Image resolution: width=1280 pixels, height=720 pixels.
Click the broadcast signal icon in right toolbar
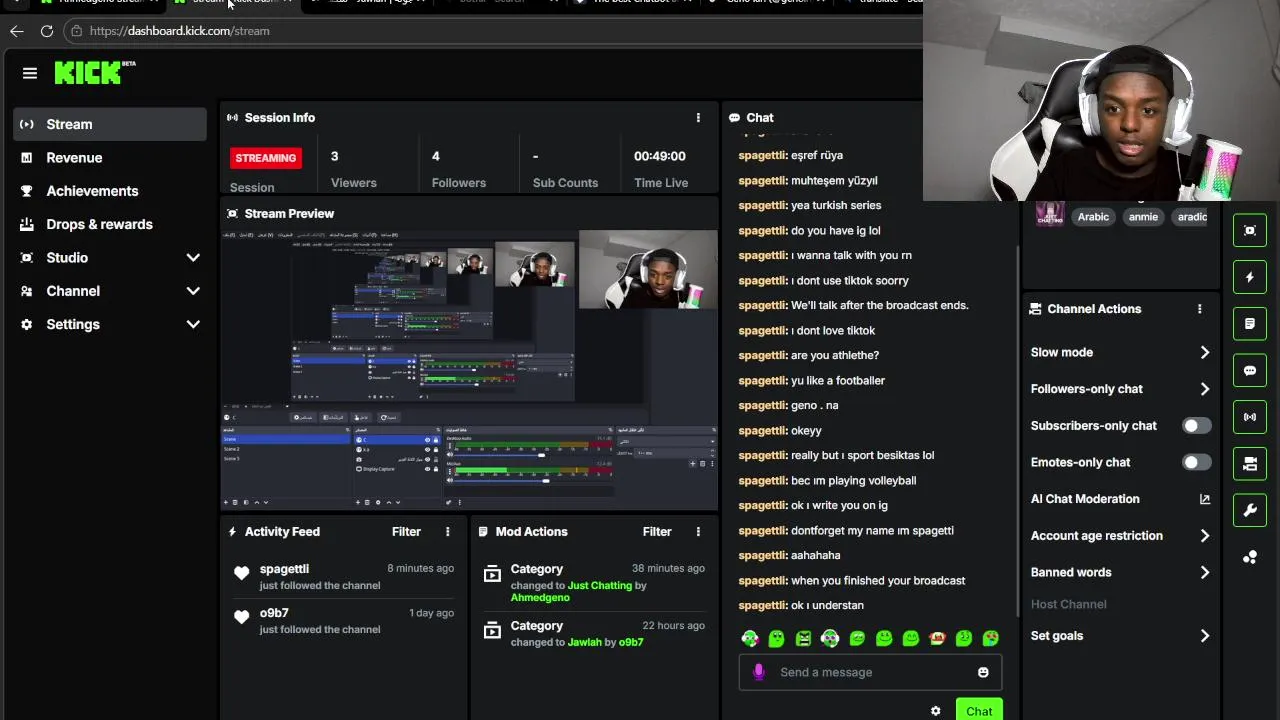point(1250,417)
